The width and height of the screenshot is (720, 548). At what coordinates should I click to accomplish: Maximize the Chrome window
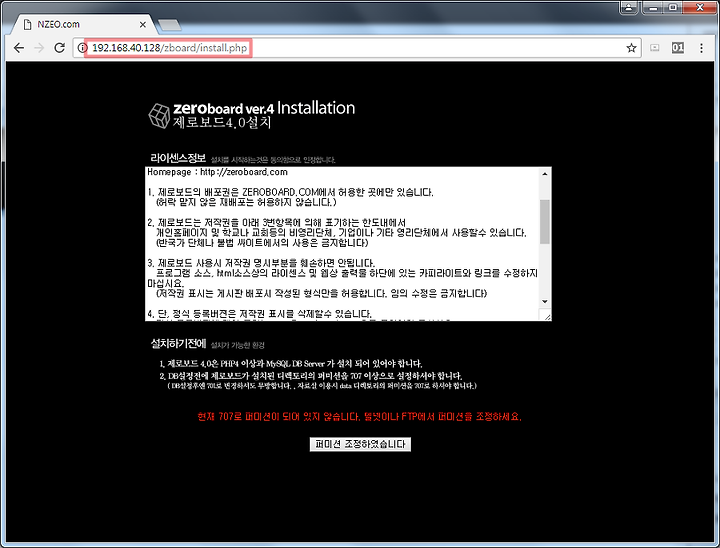673,7
